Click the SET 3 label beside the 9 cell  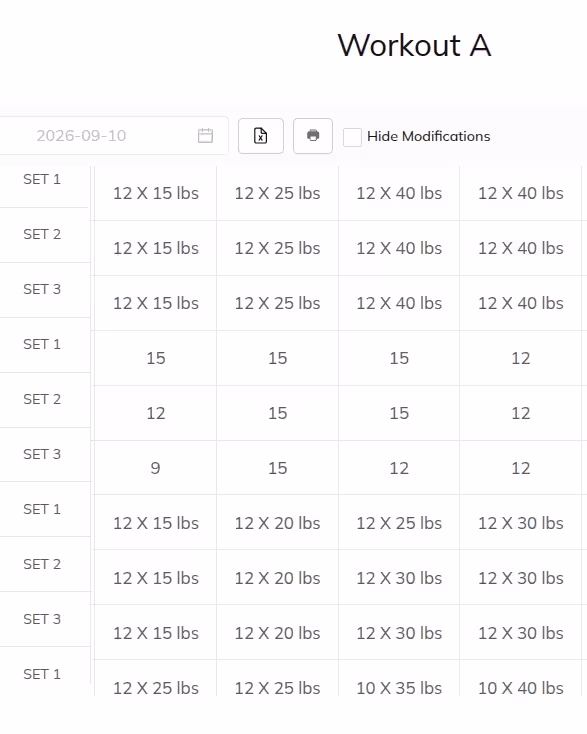pos(42,454)
